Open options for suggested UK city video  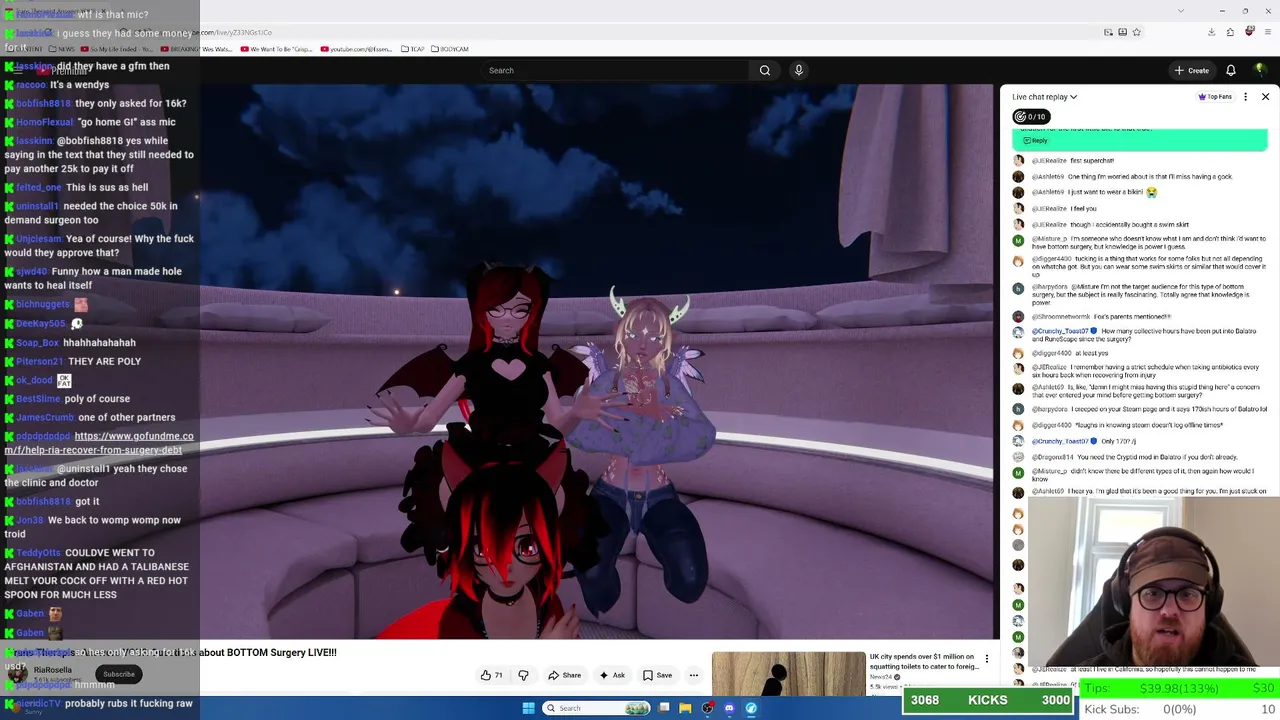click(987, 659)
